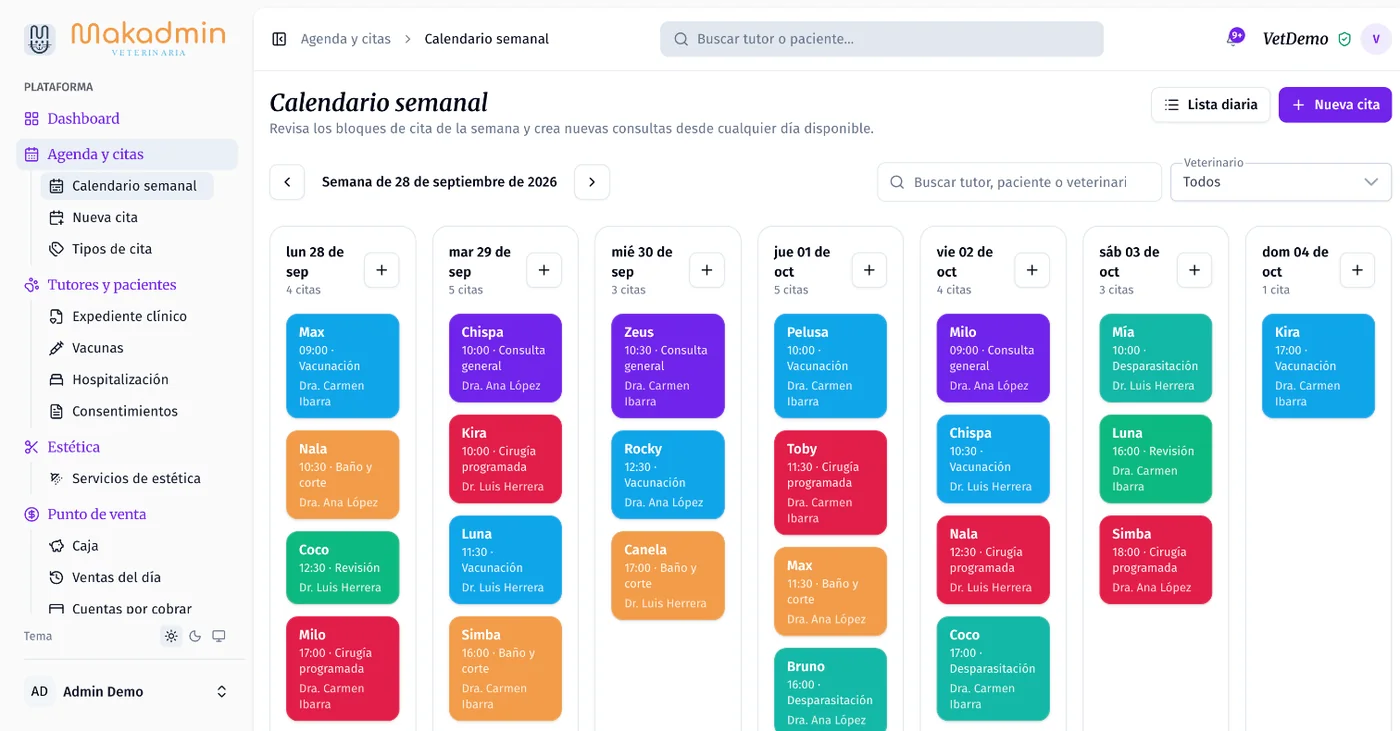Add appointment on mar 29 de sep
The height and width of the screenshot is (731, 1400).
click(544, 270)
